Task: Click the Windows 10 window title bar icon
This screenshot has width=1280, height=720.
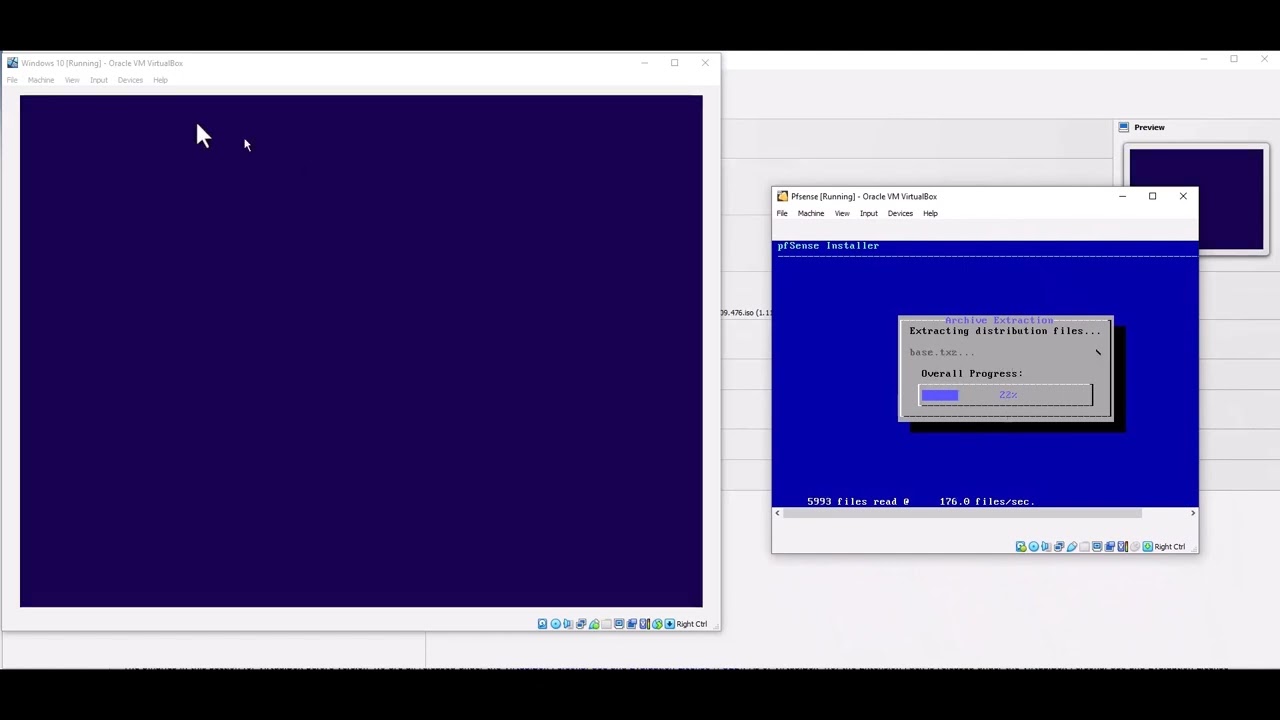Action: point(12,63)
